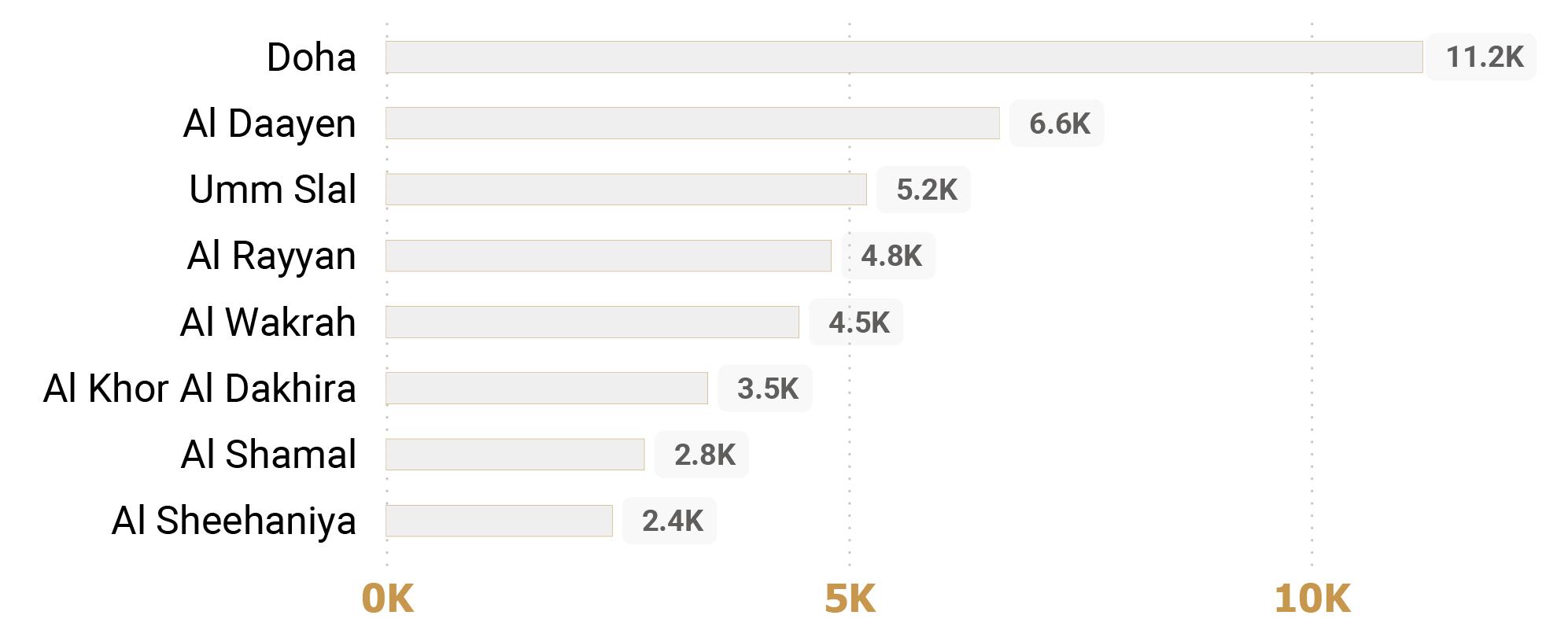Click the Al Shamal bar
This screenshot has height=630, width=1568.
coord(515,455)
